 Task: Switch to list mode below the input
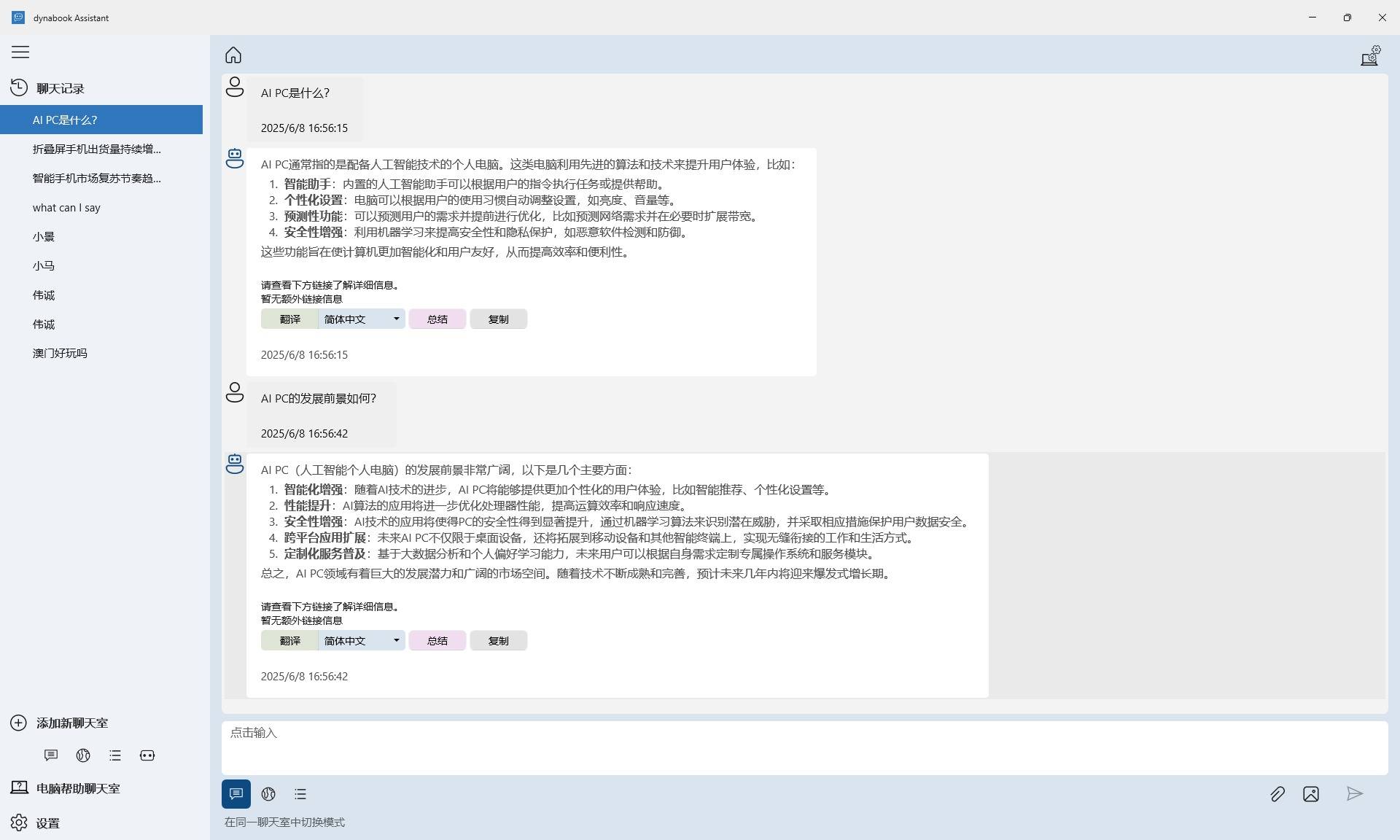tap(300, 794)
